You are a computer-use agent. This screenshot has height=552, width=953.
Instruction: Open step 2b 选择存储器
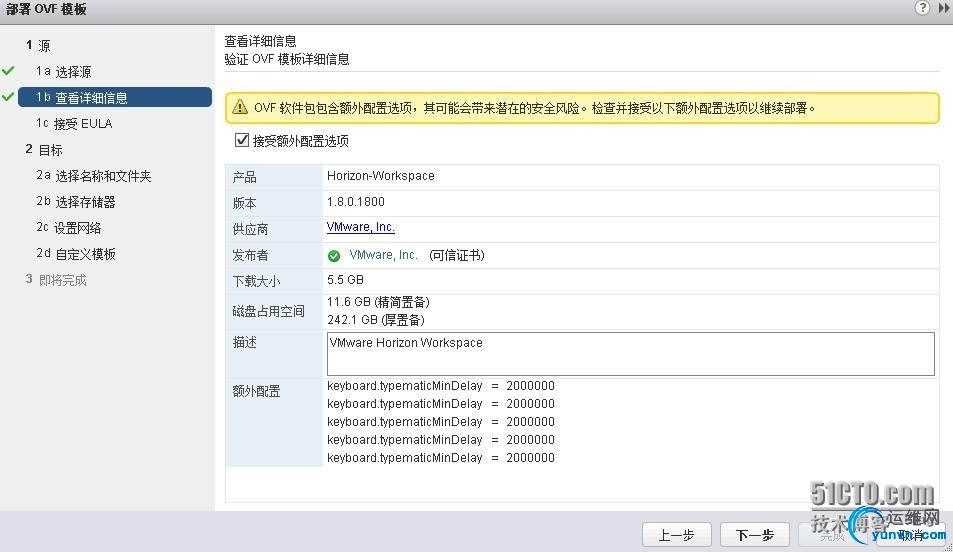[76, 202]
